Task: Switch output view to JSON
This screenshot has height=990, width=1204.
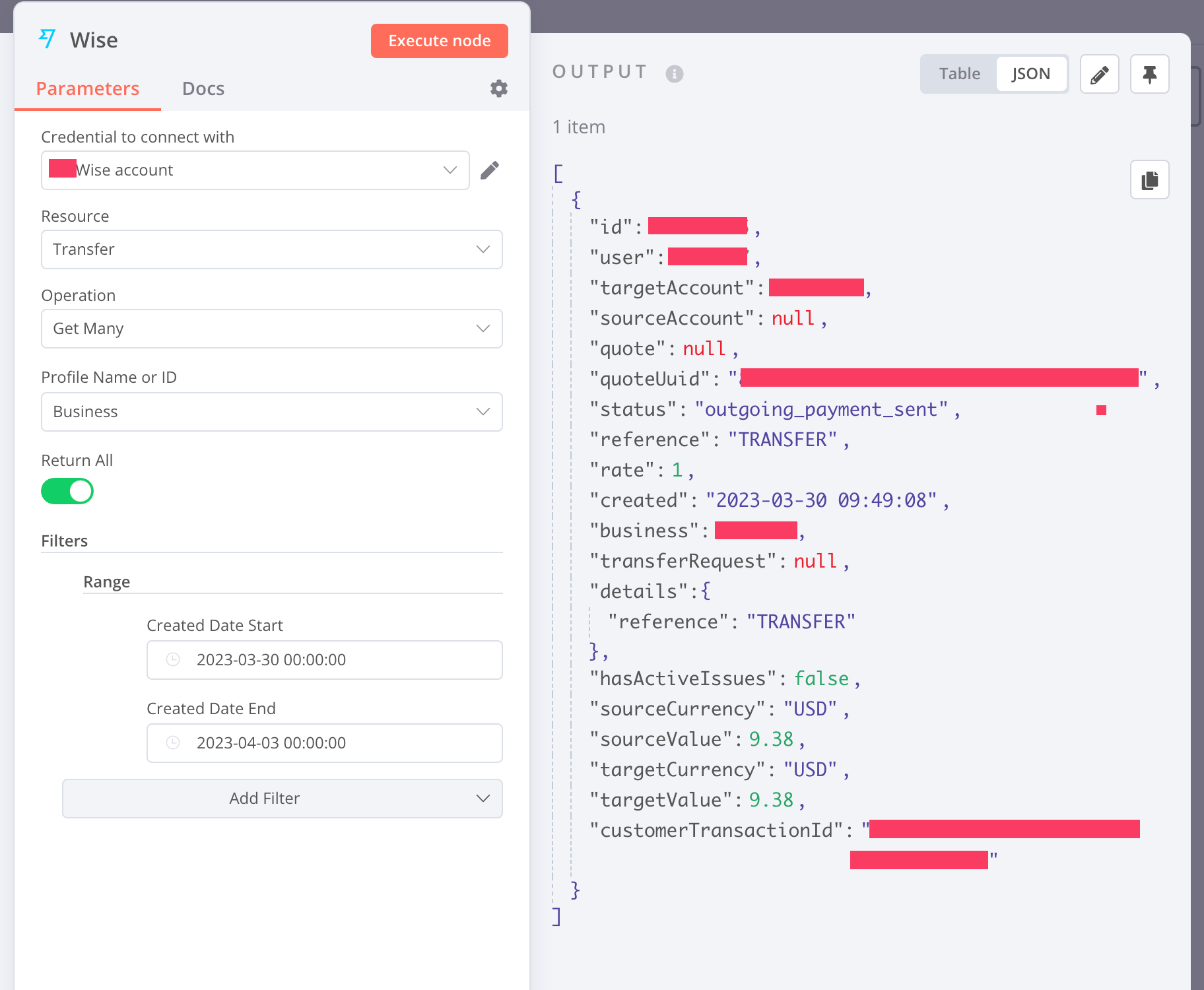Action: point(1030,74)
